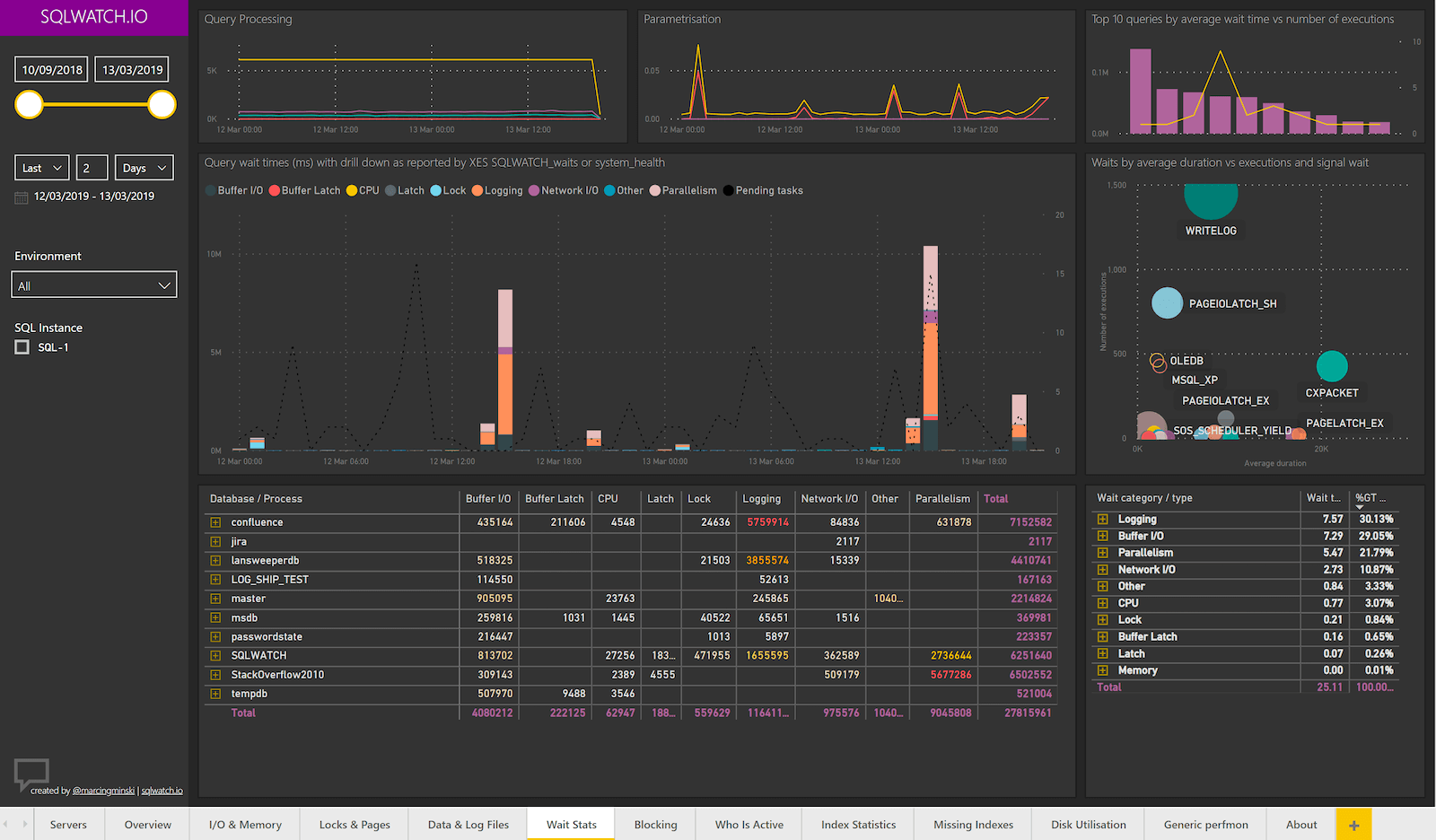Open the I/O & Memory tab
This screenshot has width=1436, height=840.
point(245,825)
